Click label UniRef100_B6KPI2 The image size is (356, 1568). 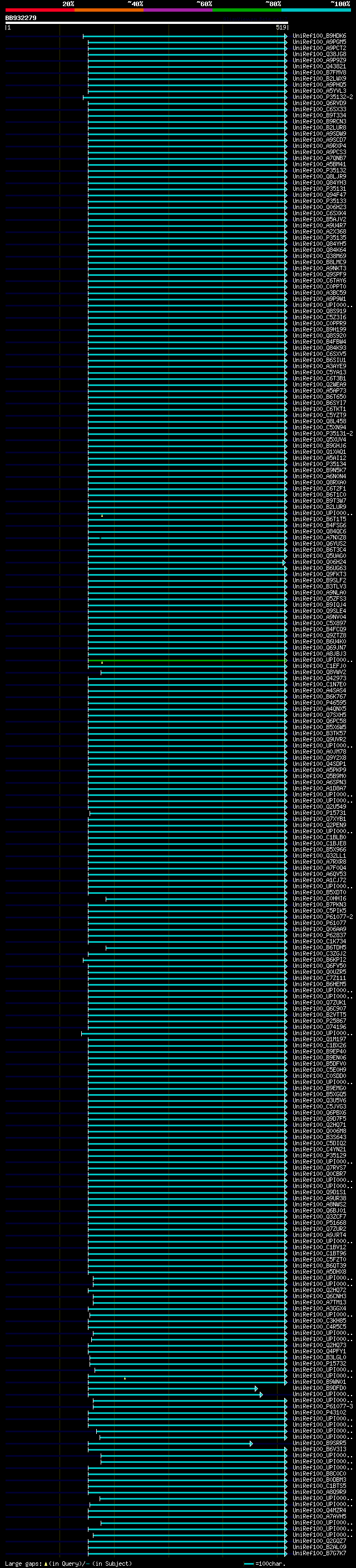point(319,959)
